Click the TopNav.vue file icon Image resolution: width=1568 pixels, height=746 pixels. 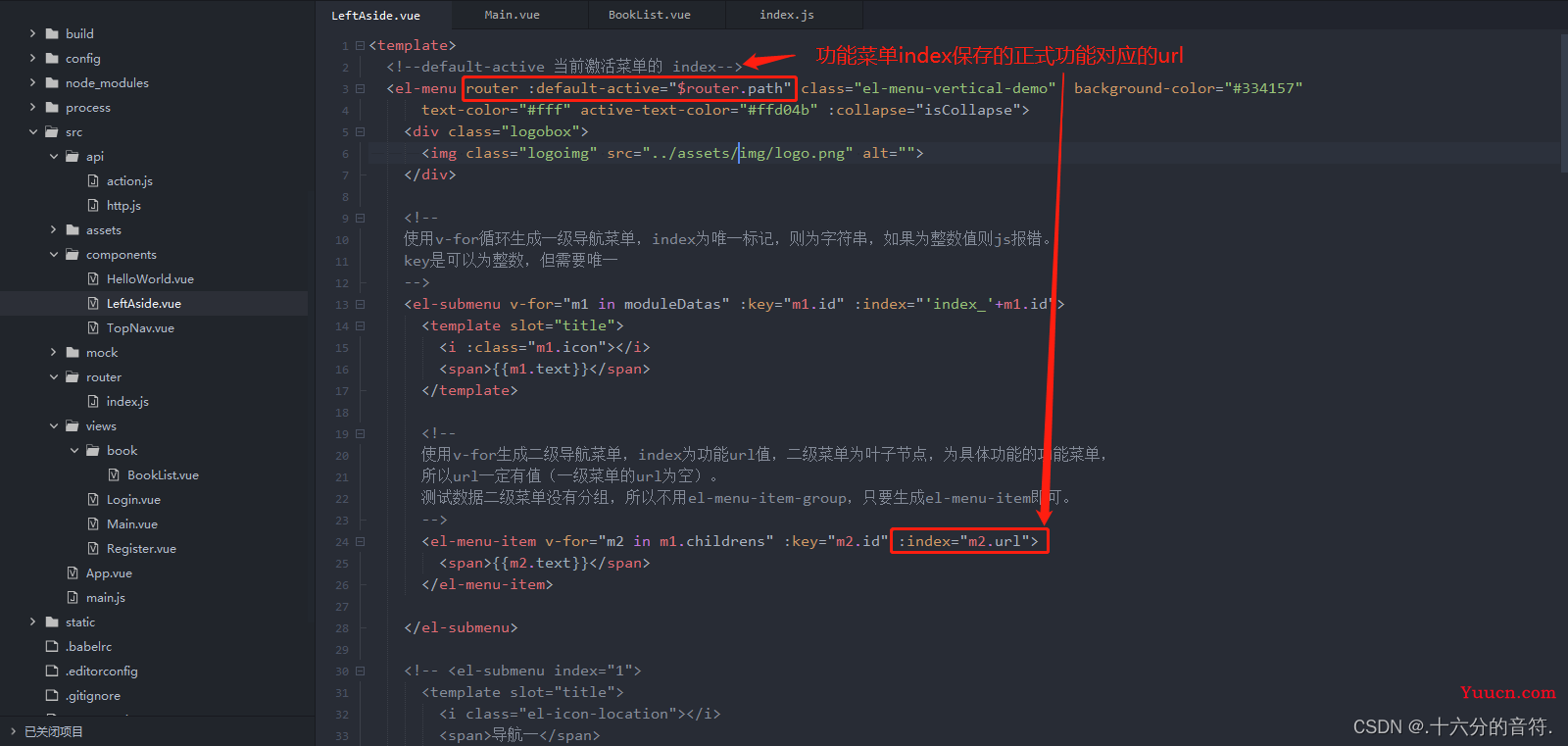coord(93,327)
